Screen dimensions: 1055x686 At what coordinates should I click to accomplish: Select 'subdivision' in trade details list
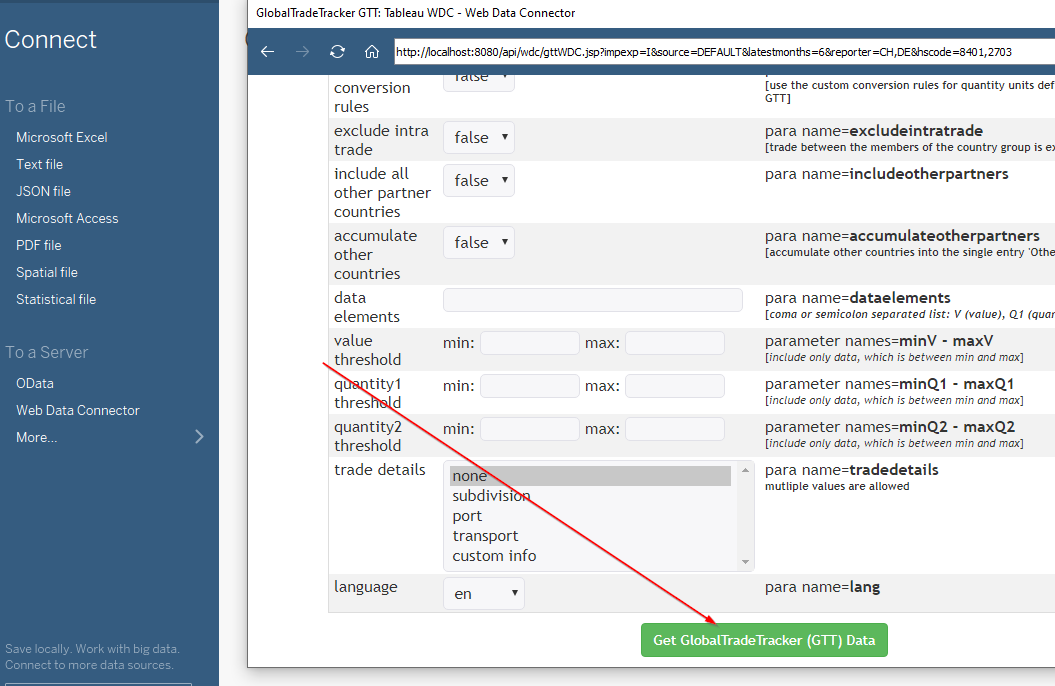pos(590,496)
